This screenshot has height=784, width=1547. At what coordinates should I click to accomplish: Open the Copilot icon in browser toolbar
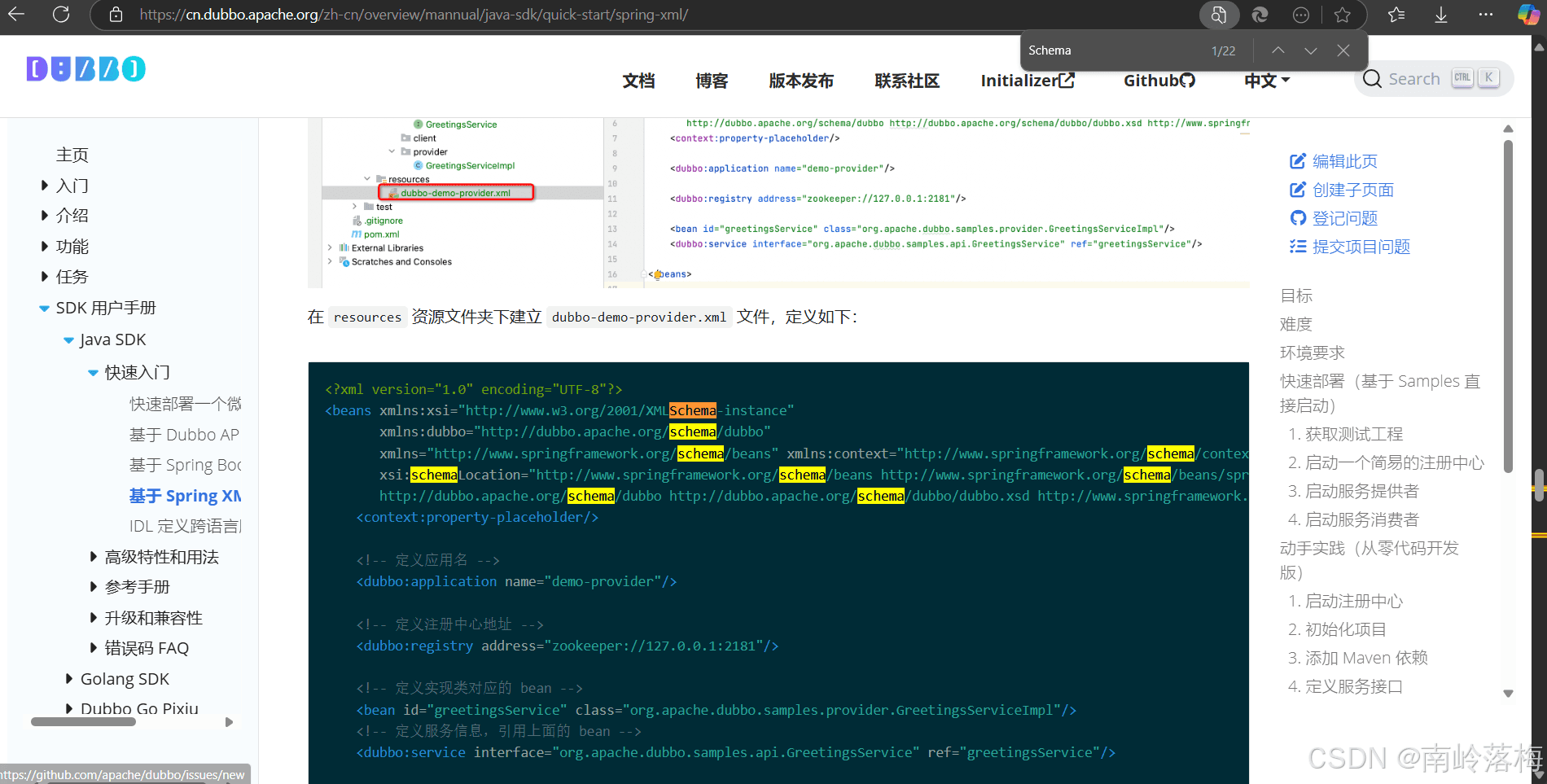[x=1528, y=15]
